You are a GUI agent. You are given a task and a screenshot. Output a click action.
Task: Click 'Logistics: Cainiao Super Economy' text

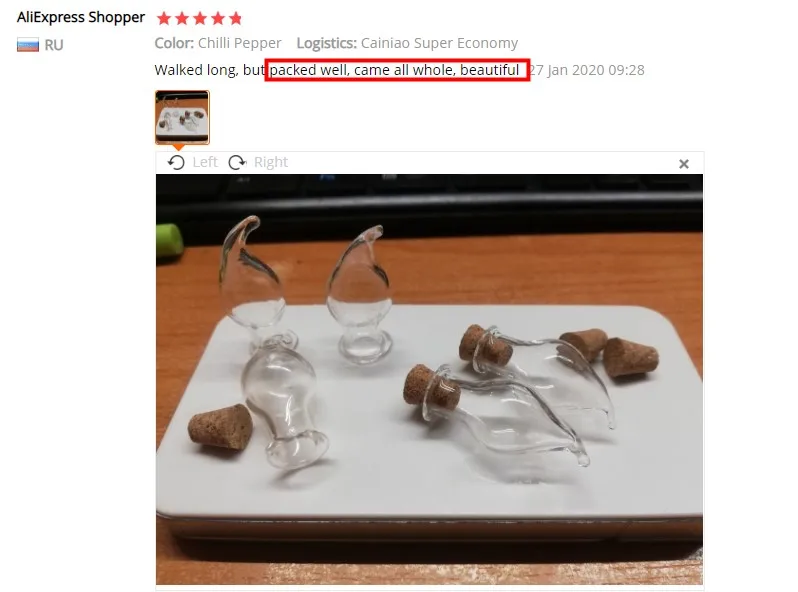(x=407, y=43)
